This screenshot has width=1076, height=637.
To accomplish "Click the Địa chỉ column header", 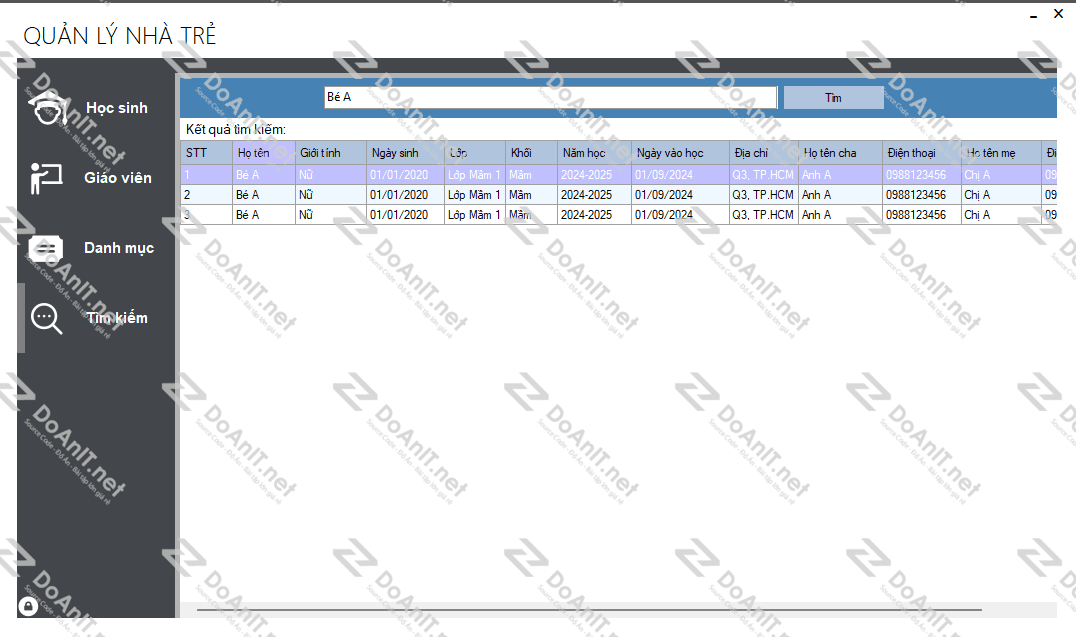I will (764, 153).
